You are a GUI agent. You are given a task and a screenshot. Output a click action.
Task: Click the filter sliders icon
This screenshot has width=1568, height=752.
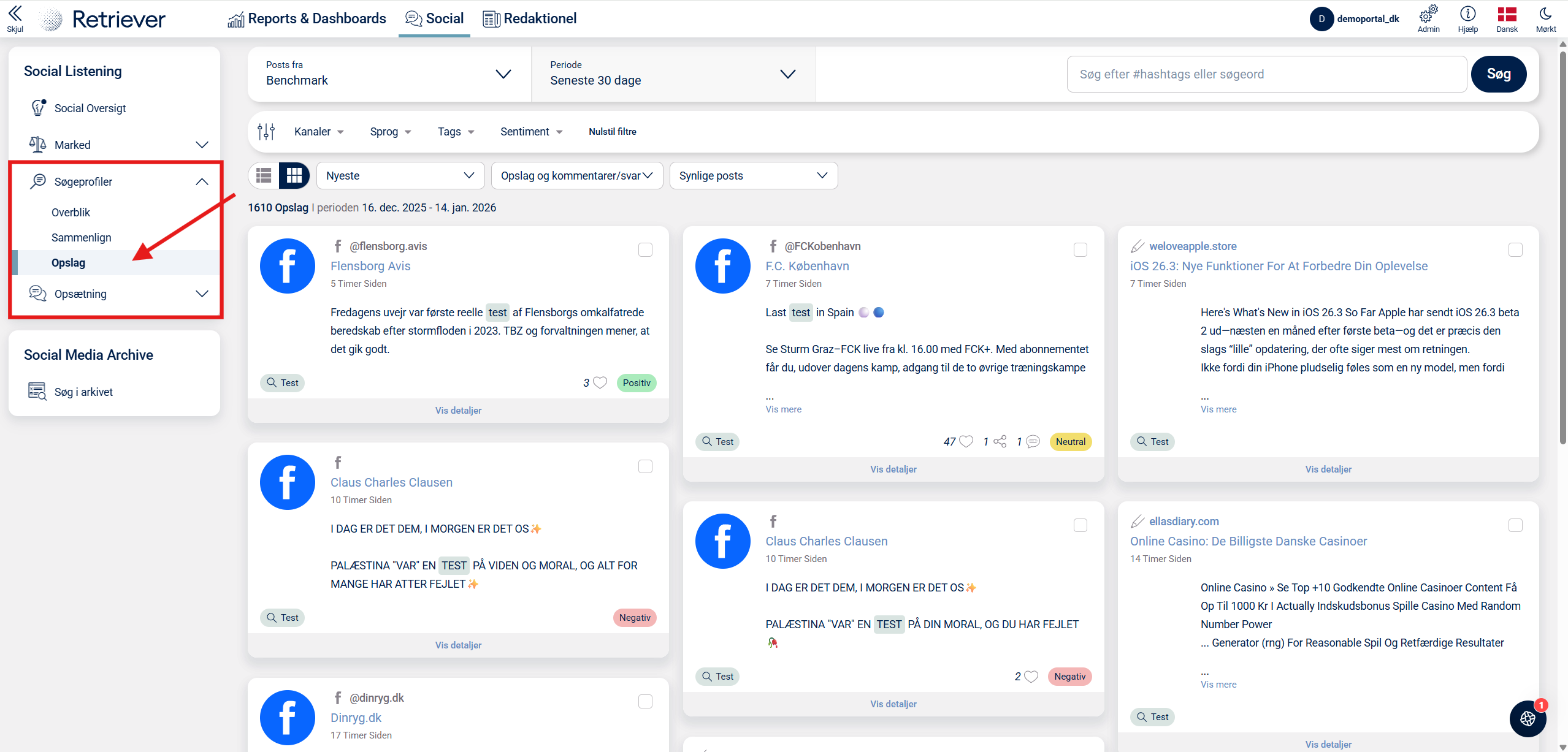(x=266, y=132)
